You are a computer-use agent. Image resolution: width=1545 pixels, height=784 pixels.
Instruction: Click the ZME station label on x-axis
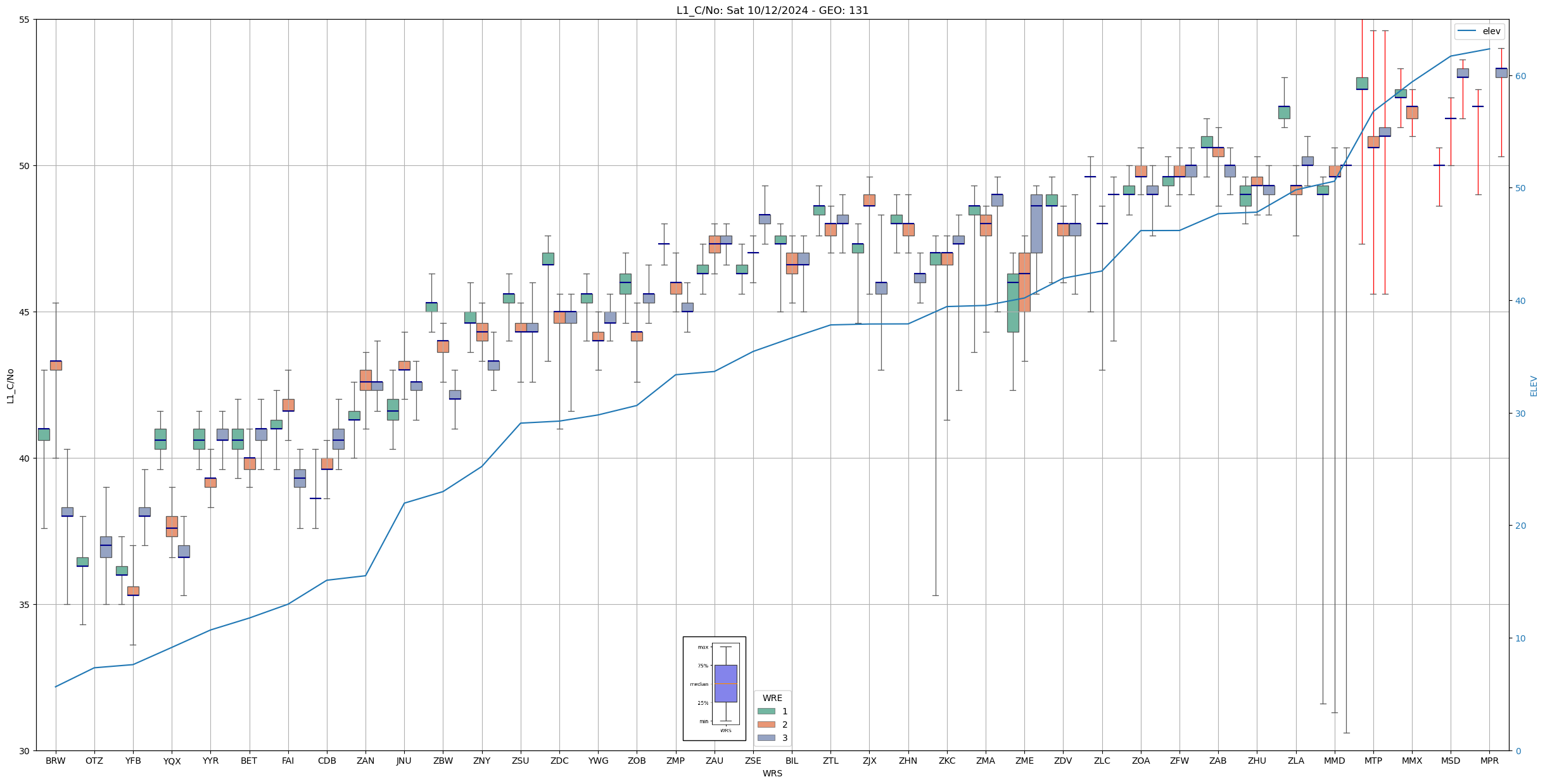1024,761
